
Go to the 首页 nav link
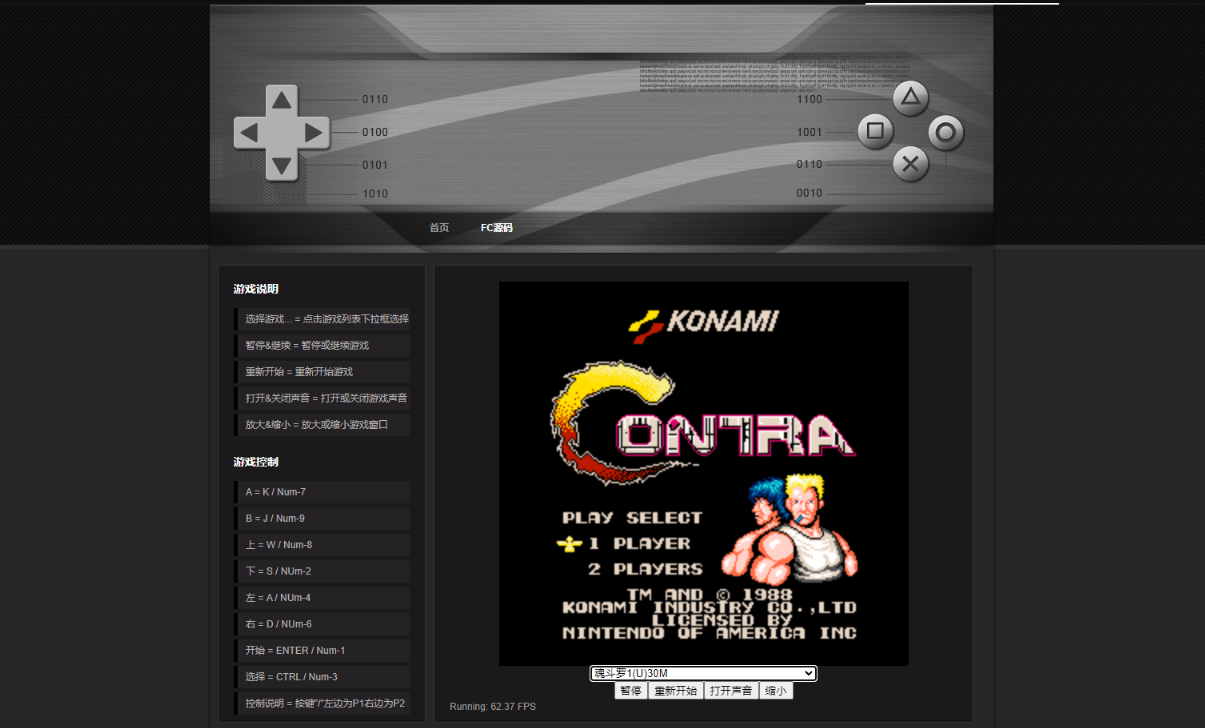tap(439, 228)
